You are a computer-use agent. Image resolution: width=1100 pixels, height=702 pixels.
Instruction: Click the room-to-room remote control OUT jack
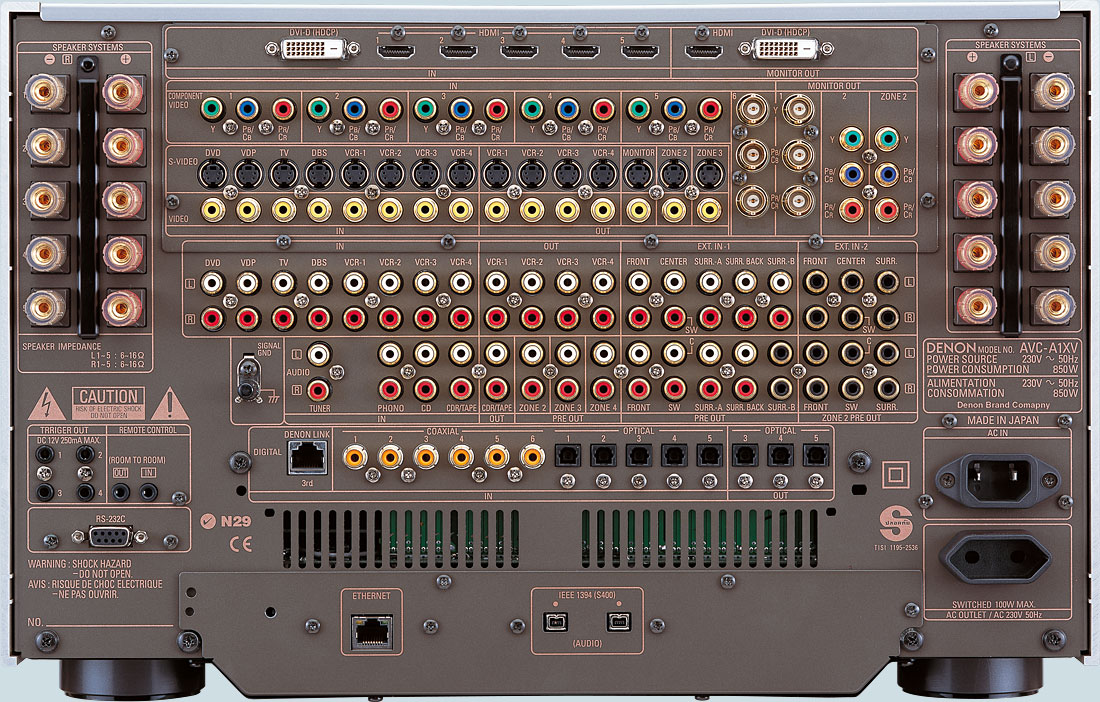tap(121, 492)
